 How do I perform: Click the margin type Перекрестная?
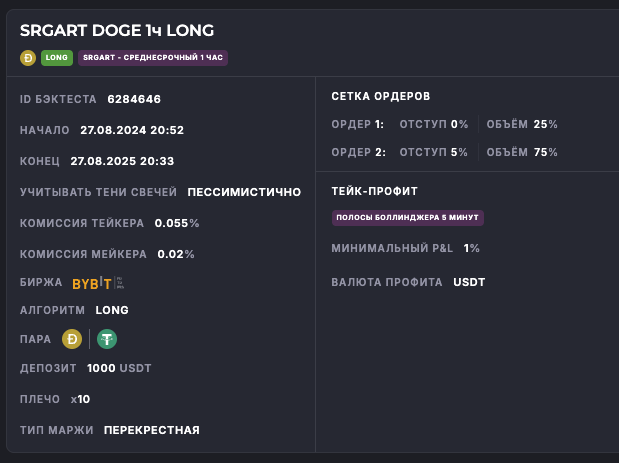[152, 430]
